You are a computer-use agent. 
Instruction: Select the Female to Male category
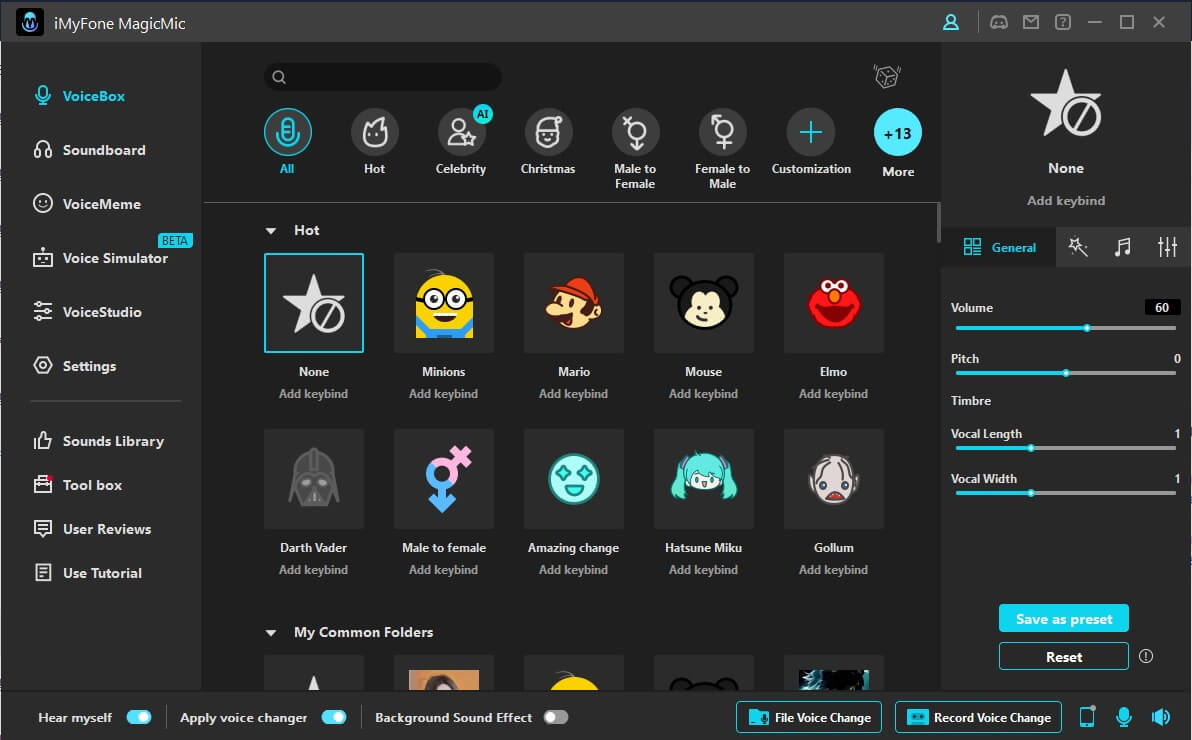722,132
